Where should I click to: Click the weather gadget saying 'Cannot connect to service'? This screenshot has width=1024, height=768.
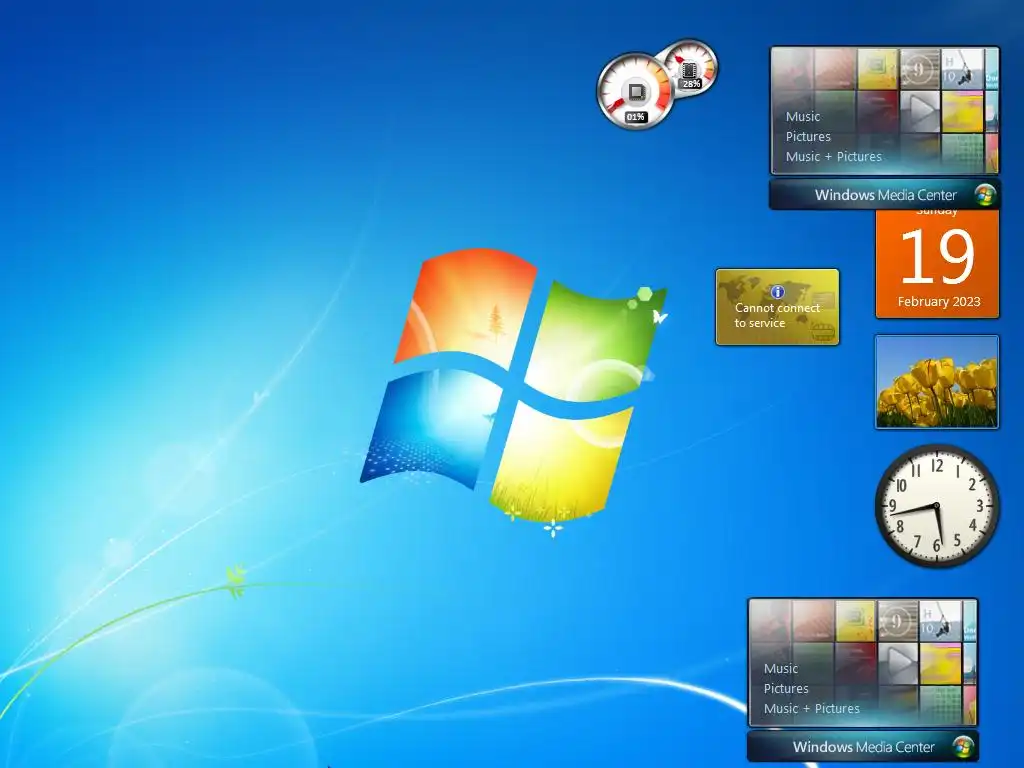click(x=777, y=307)
